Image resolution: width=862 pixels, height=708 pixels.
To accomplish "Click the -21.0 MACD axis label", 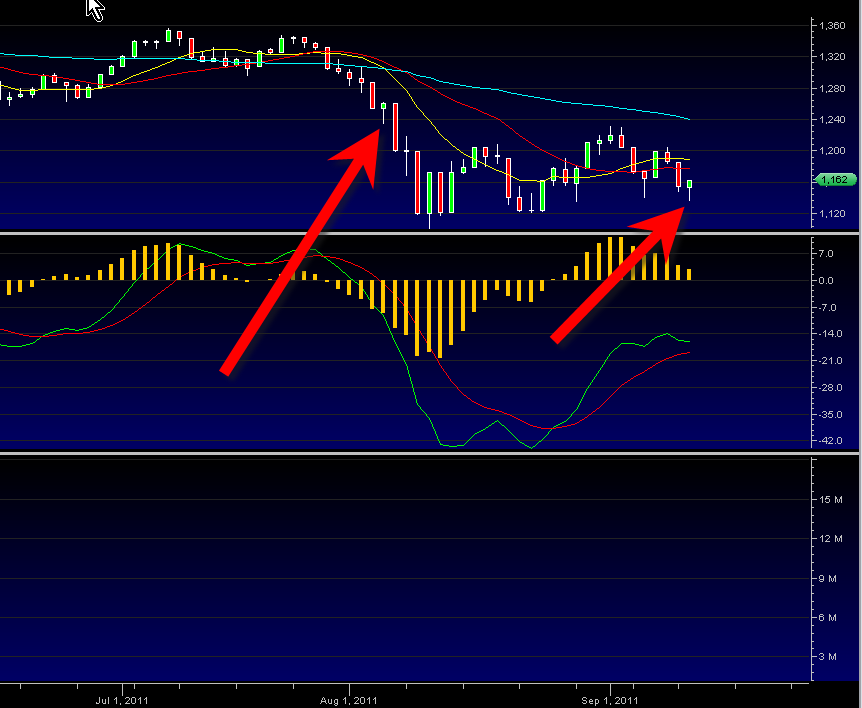I will coord(830,361).
